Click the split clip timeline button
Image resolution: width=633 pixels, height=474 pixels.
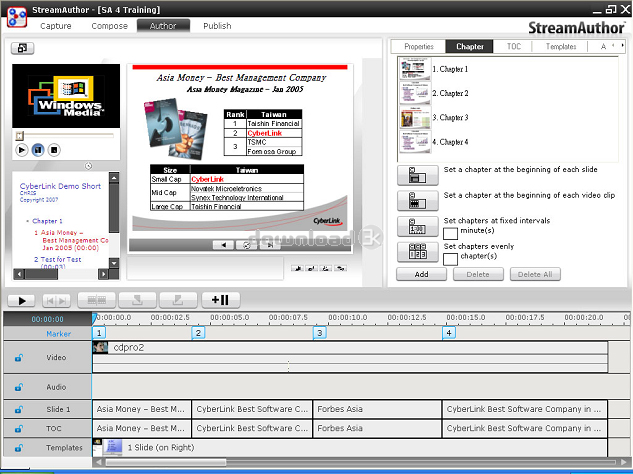click(x=96, y=300)
